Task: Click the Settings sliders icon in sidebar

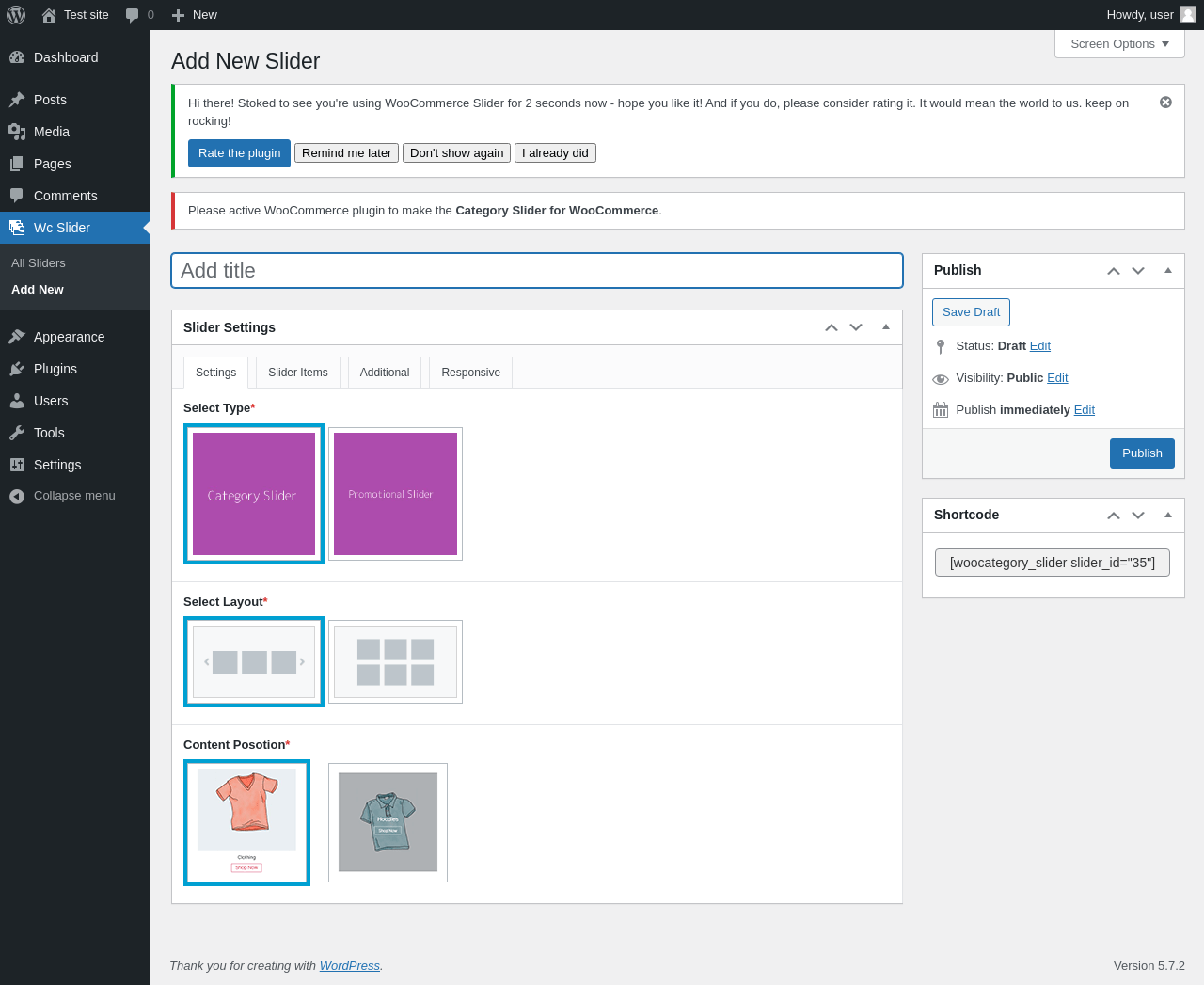Action: point(17,465)
